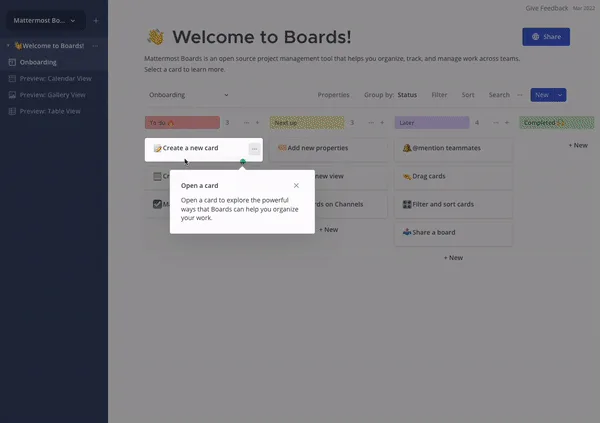Image resolution: width=600 pixels, height=423 pixels.
Task: Click Search in the view toolbar
Action: pos(499,95)
